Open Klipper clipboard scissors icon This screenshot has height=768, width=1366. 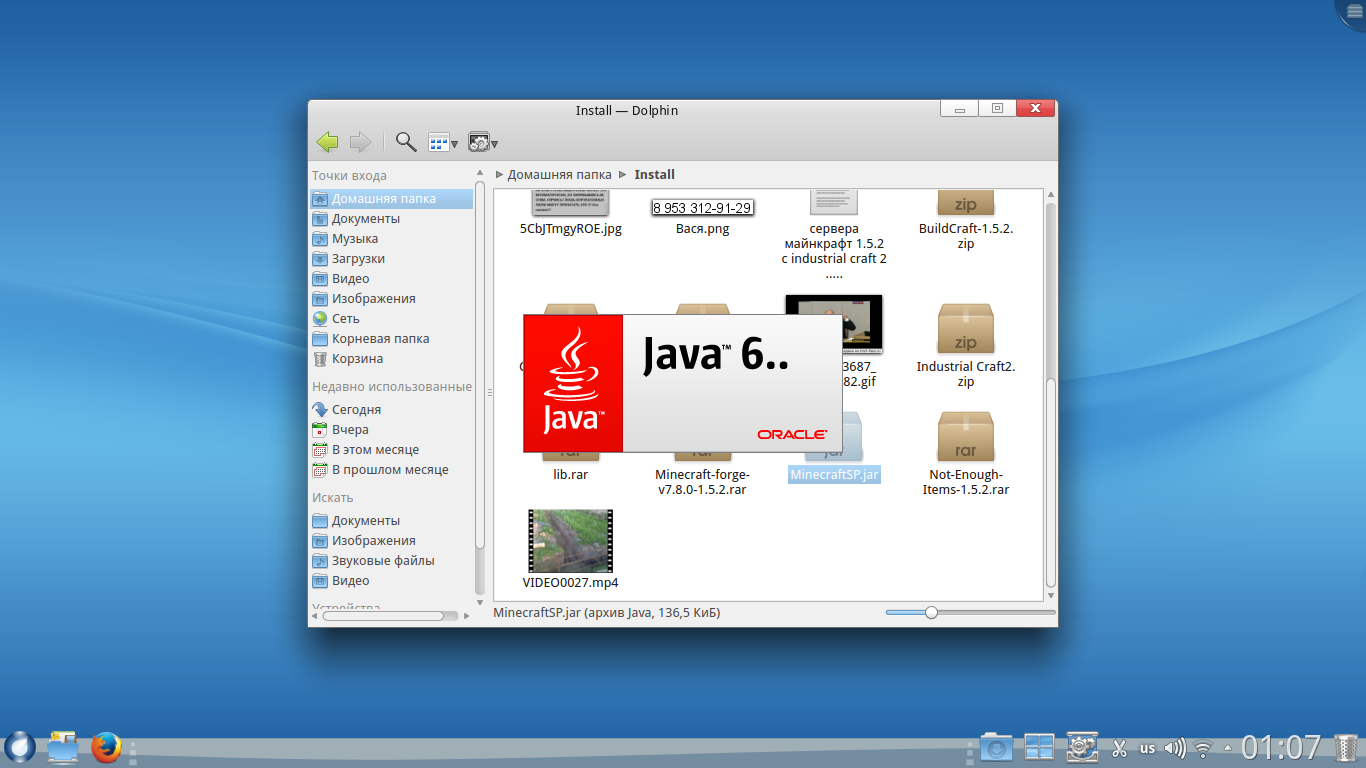point(1119,748)
